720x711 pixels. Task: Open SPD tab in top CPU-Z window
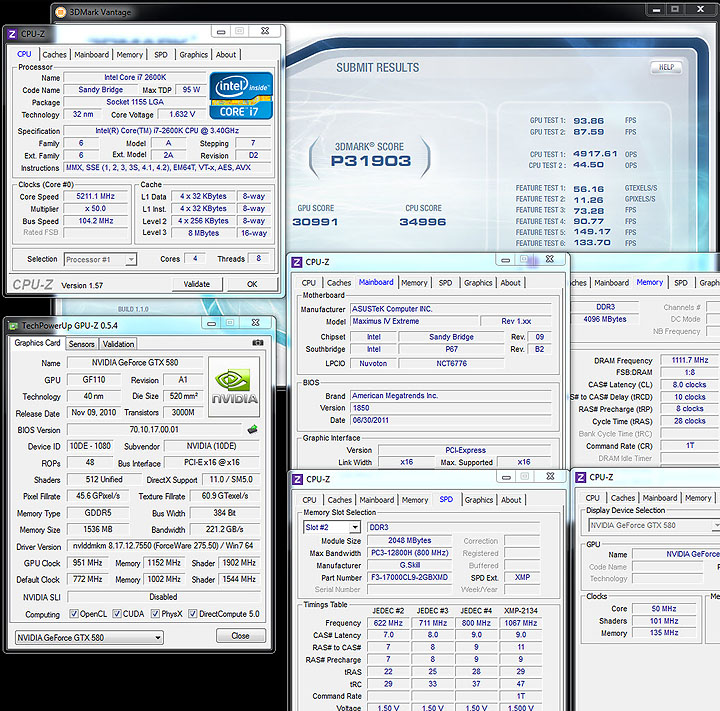pyautogui.click(x=161, y=54)
